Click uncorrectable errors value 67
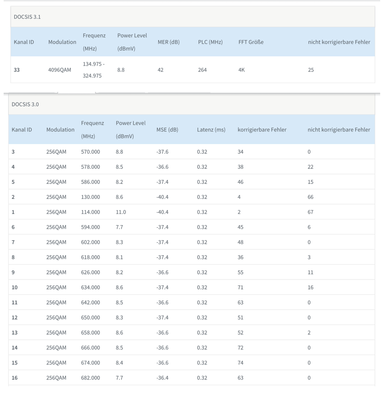Screen dimensions: 382x400 point(310,212)
